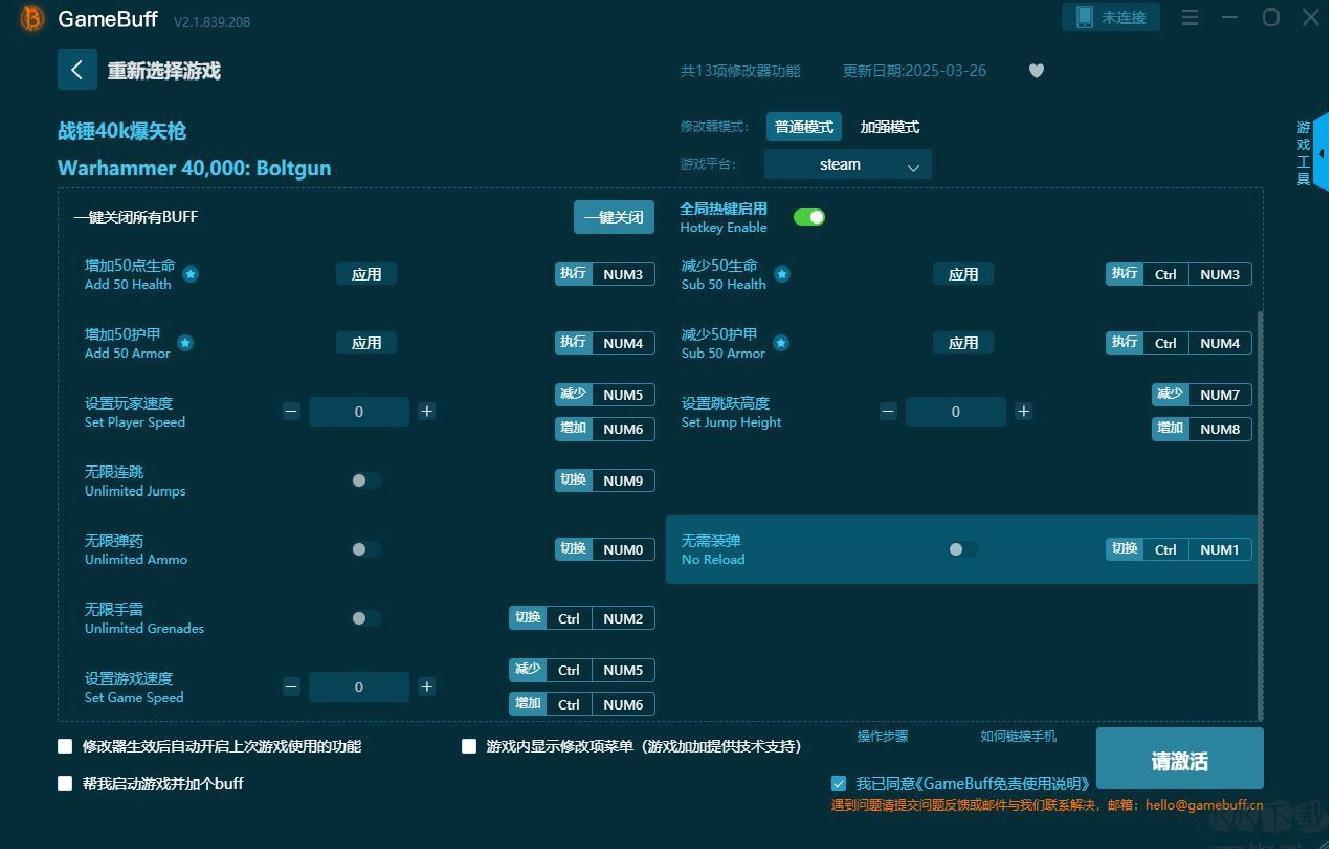The image size is (1329, 849).
Task: Click the vertical scrollbar of cheat list
Action: pos(1260,515)
